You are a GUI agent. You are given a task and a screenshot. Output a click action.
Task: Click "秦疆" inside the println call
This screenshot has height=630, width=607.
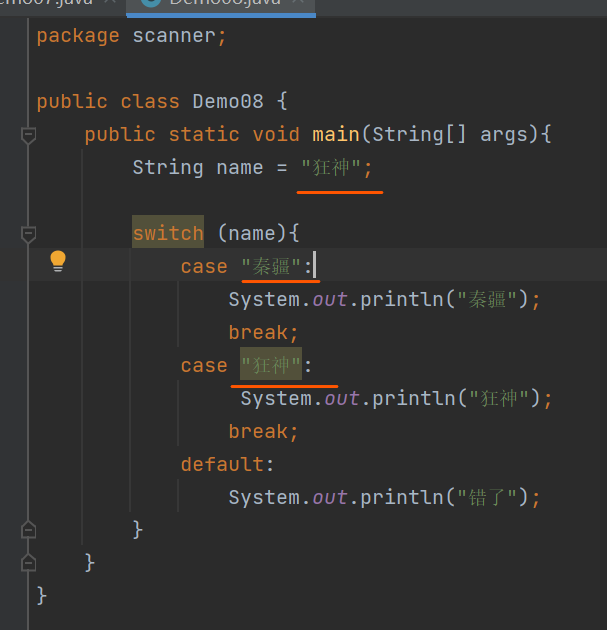tap(486, 299)
